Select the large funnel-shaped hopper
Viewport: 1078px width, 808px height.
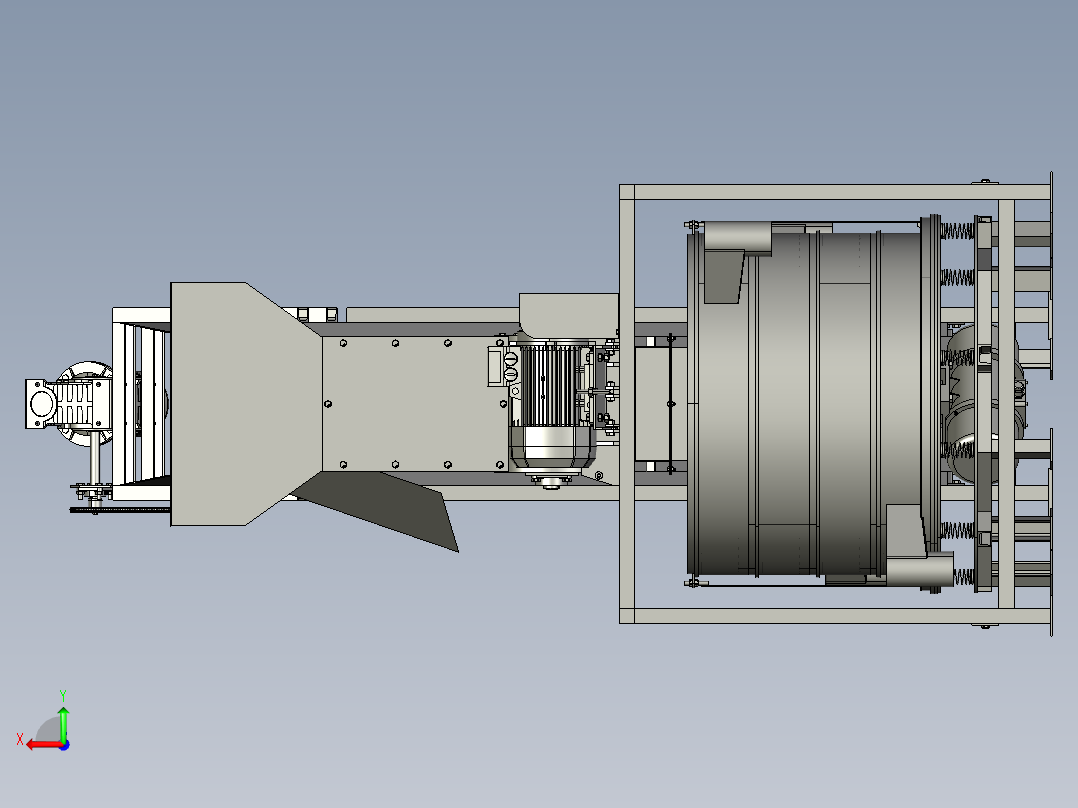click(x=245, y=404)
